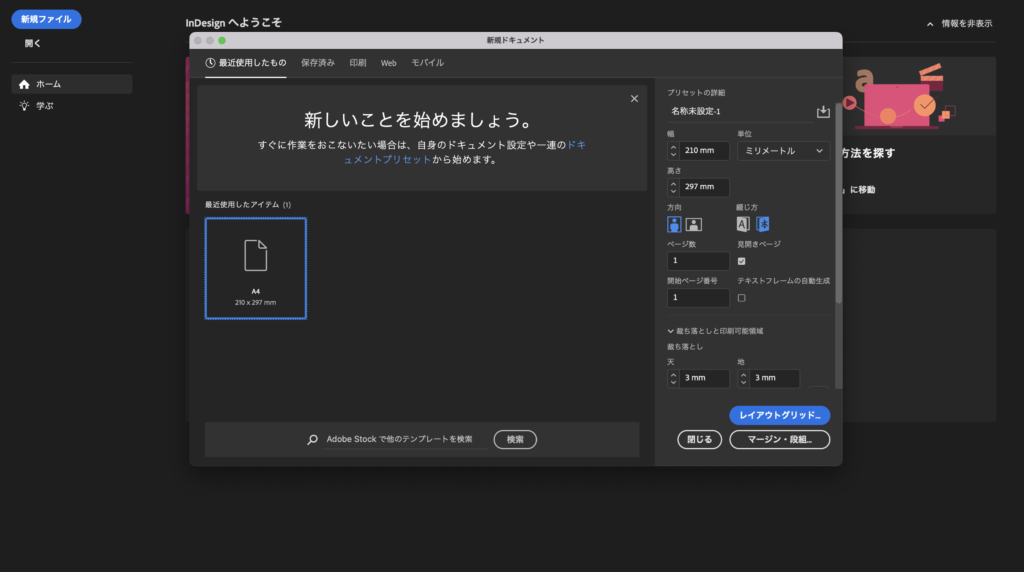Image resolution: width=1024 pixels, height=572 pixels.
Task: Click the bottom bleed 3 mm field
Action: [774, 378]
